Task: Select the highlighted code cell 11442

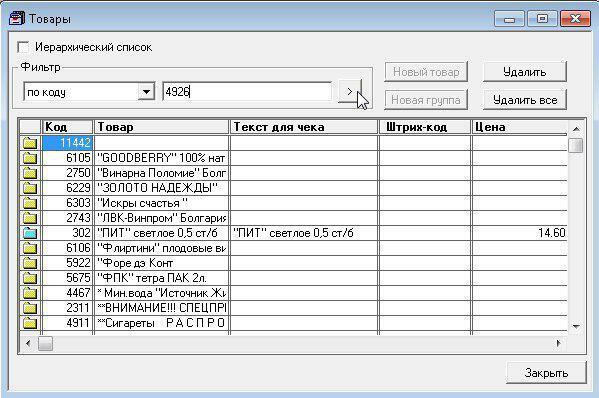Action: point(68,143)
